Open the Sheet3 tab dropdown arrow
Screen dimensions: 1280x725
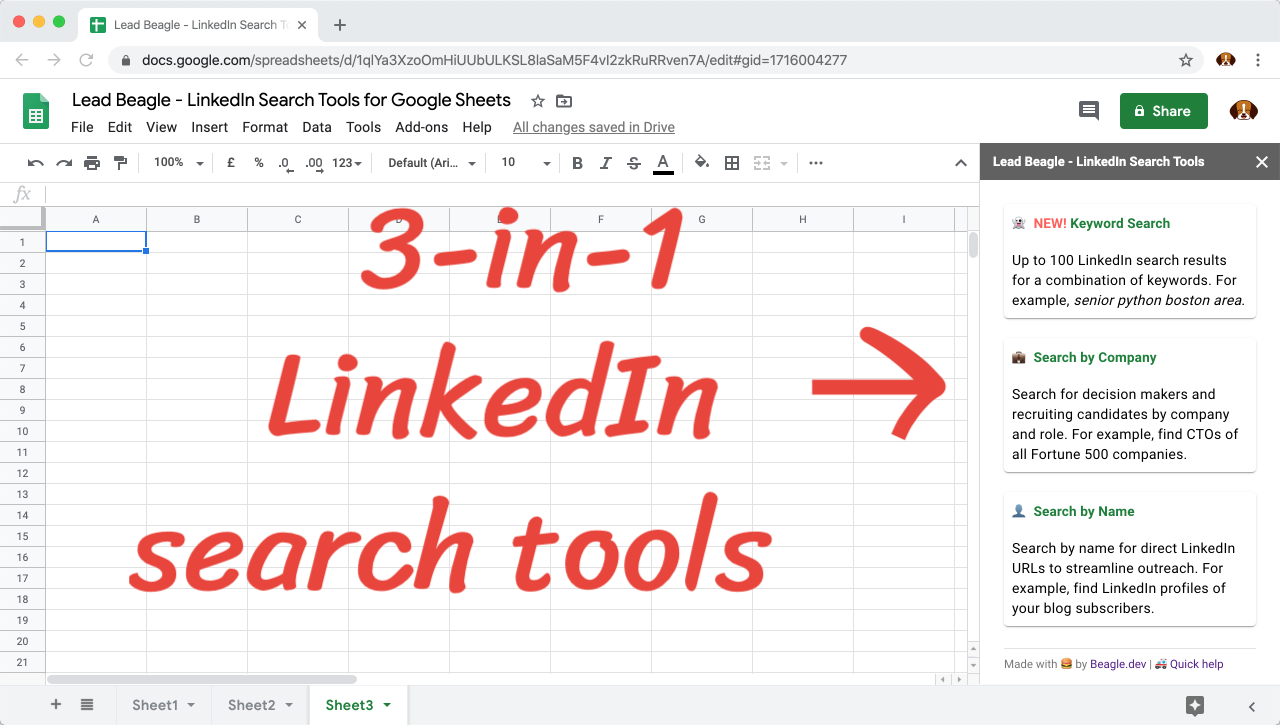point(387,706)
